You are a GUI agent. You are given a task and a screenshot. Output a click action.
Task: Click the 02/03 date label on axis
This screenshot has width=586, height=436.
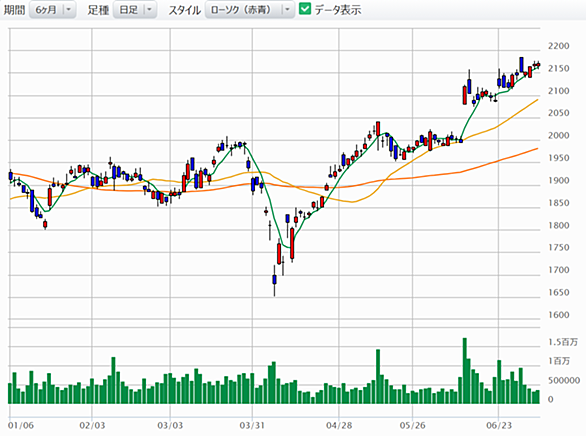point(92,425)
